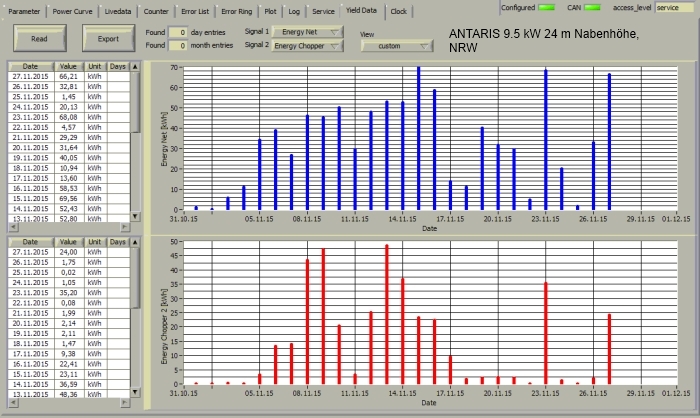The width and height of the screenshot is (700, 418).
Task: Select the 66,21 value cell
Action: click(x=68, y=76)
